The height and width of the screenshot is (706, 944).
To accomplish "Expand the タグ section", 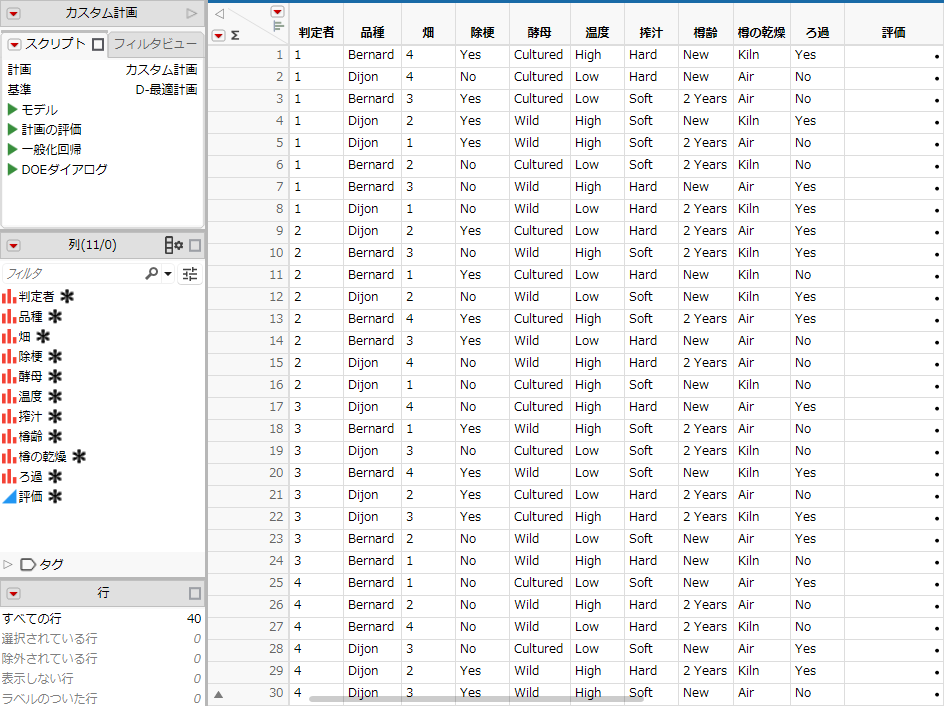I will 7,565.
